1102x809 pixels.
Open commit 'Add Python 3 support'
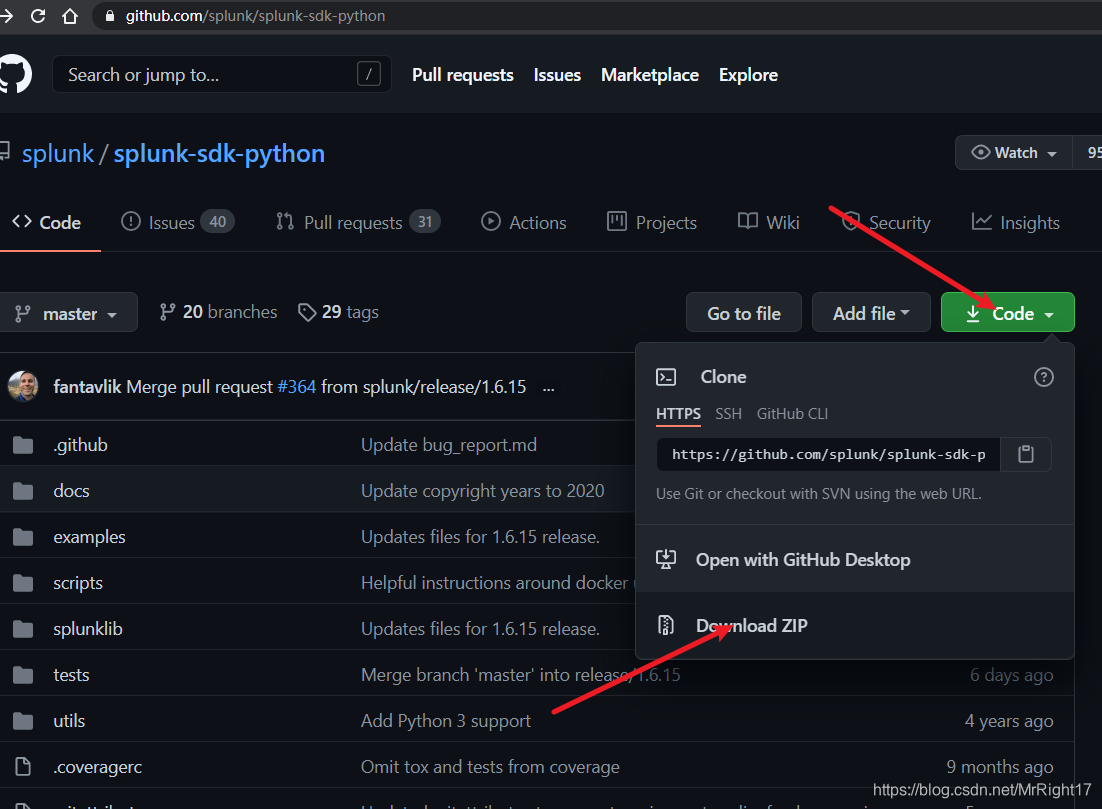(x=446, y=720)
